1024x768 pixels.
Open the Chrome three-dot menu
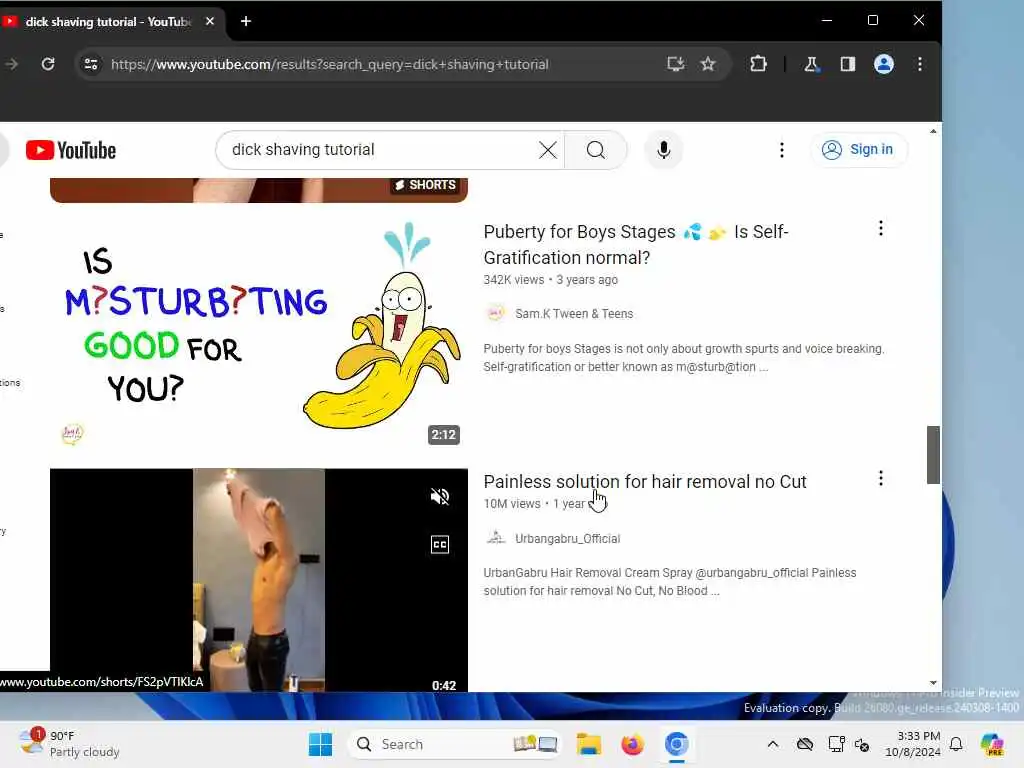point(920,64)
